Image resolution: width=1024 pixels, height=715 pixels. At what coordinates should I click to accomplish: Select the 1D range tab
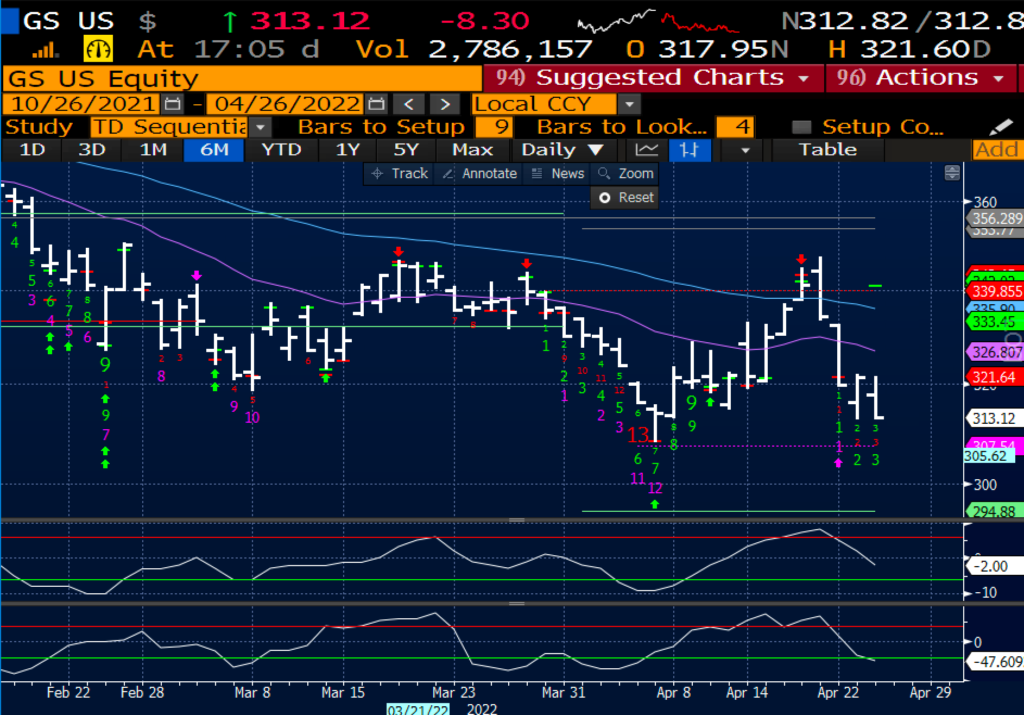pos(32,150)
